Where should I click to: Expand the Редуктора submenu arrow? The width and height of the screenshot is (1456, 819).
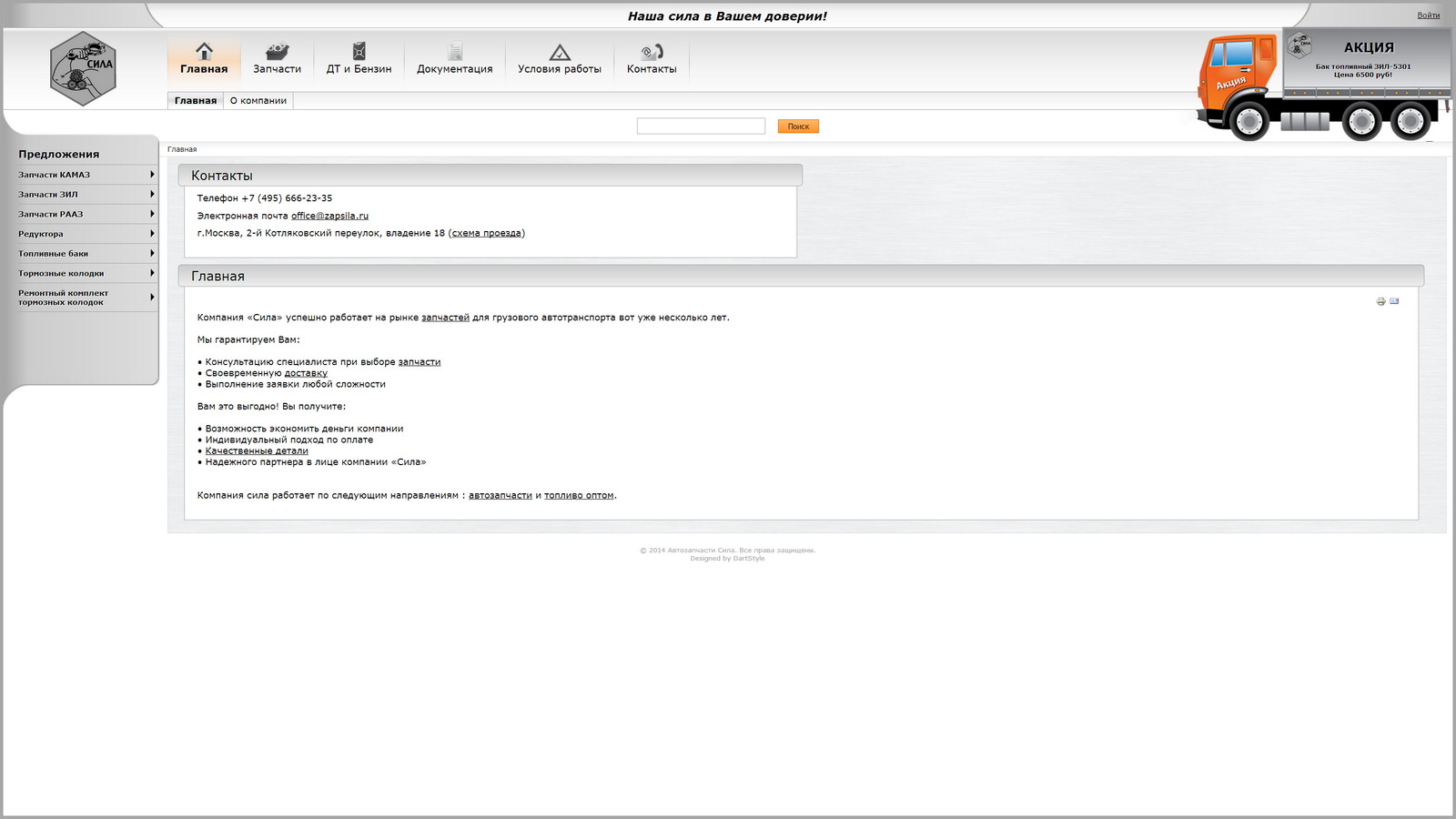click(152, 234)
